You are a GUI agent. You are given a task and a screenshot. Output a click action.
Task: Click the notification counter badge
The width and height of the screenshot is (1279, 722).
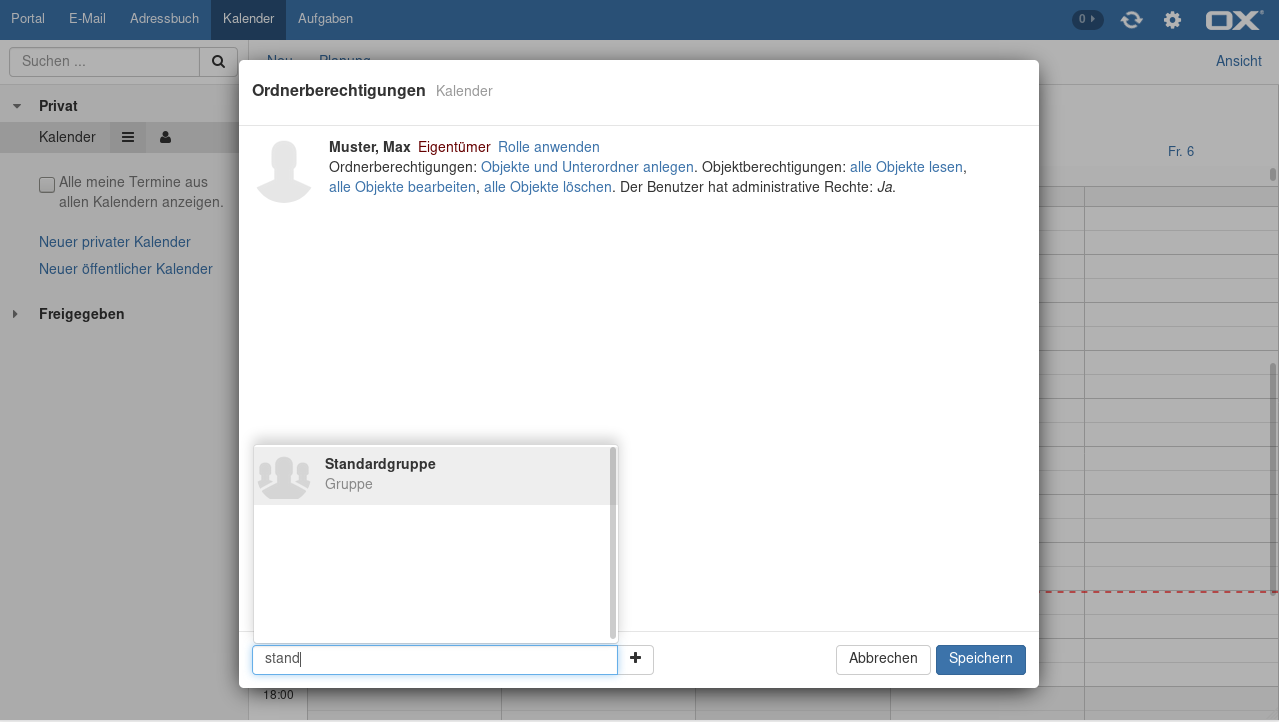click(1087, 19)
